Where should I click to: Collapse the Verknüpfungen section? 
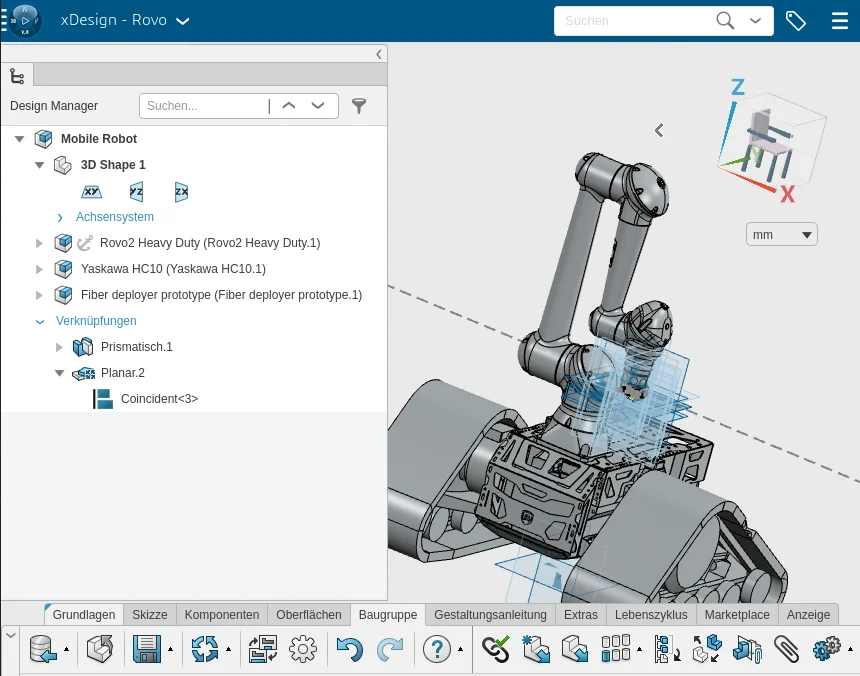[x=40, y=321]
